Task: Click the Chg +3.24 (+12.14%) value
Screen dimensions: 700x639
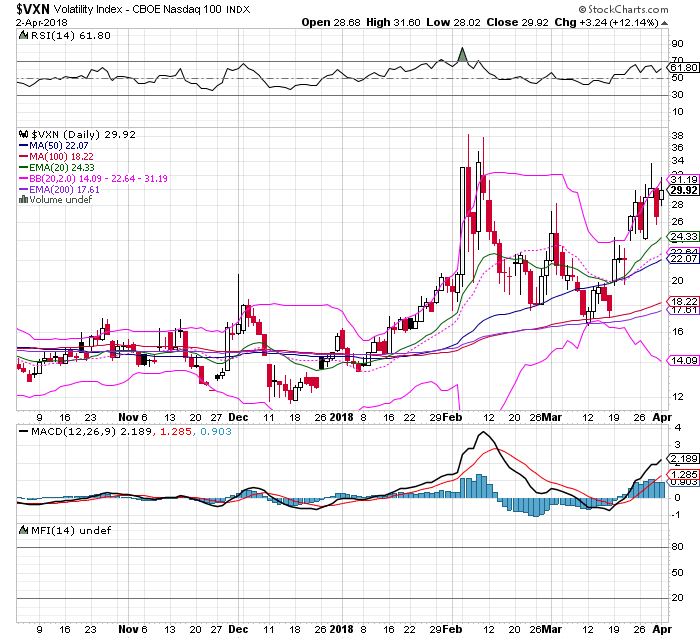Action: pos(607,22)
